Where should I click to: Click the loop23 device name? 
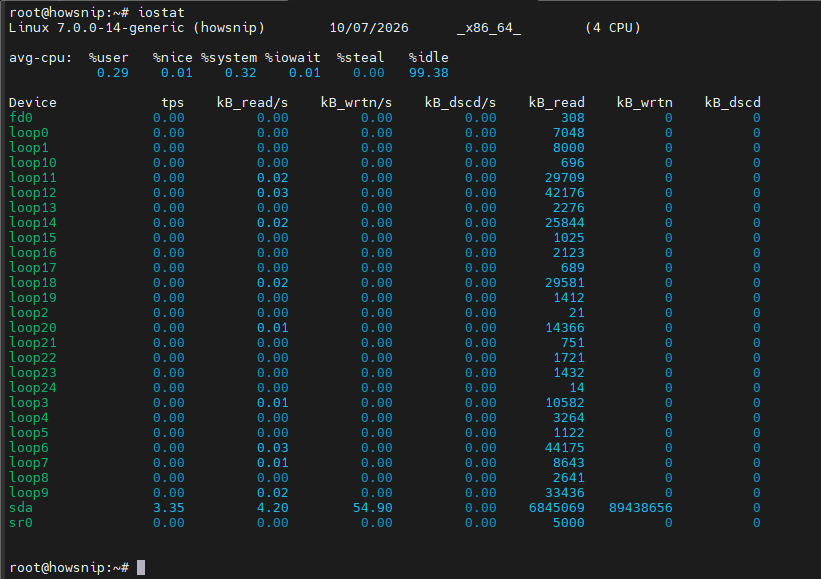[x=32, y=373]
